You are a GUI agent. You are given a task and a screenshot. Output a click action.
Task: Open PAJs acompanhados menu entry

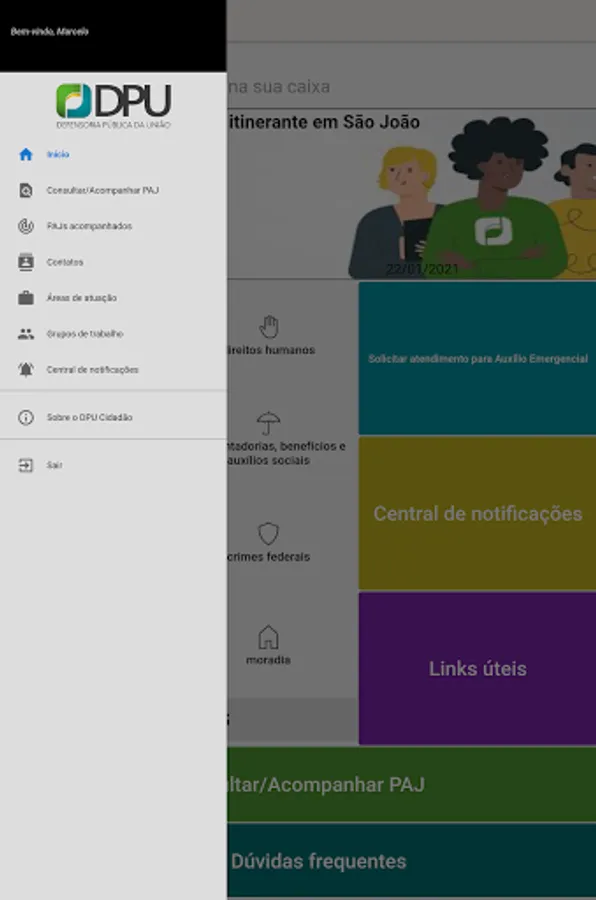tap(113, 226)
